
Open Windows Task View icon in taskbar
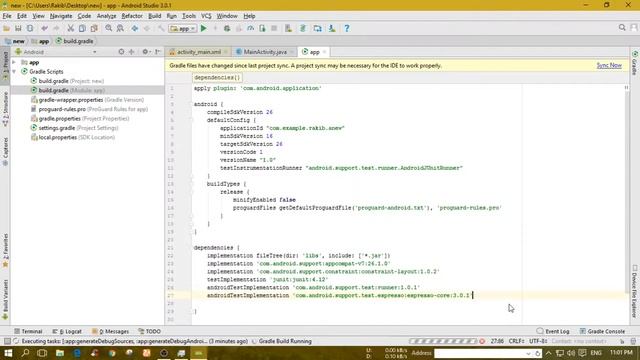[42, 353]
